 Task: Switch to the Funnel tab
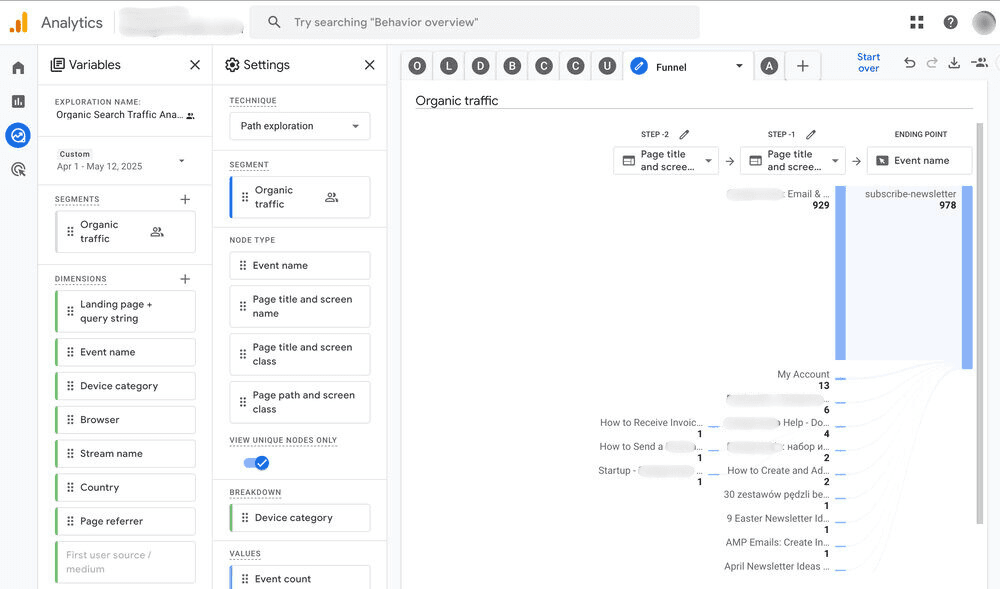click(x=686, y=67)
